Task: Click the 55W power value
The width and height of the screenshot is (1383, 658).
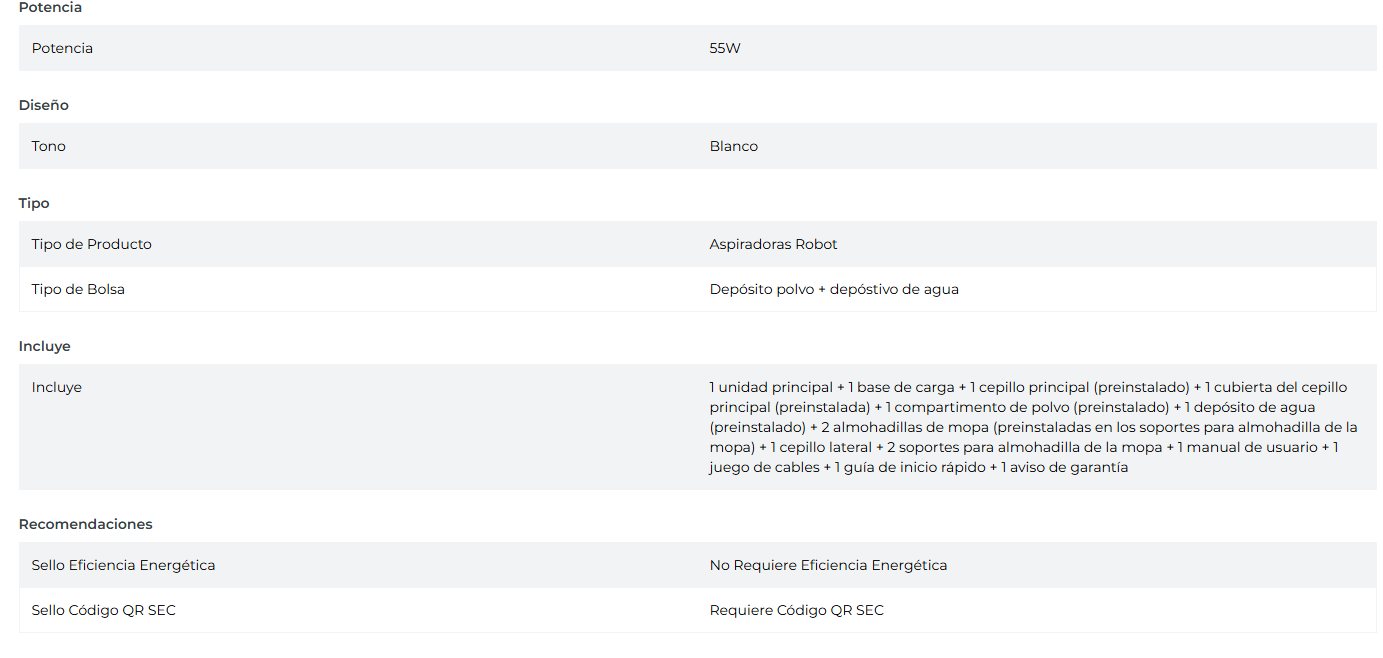Action: click(725, 48)
